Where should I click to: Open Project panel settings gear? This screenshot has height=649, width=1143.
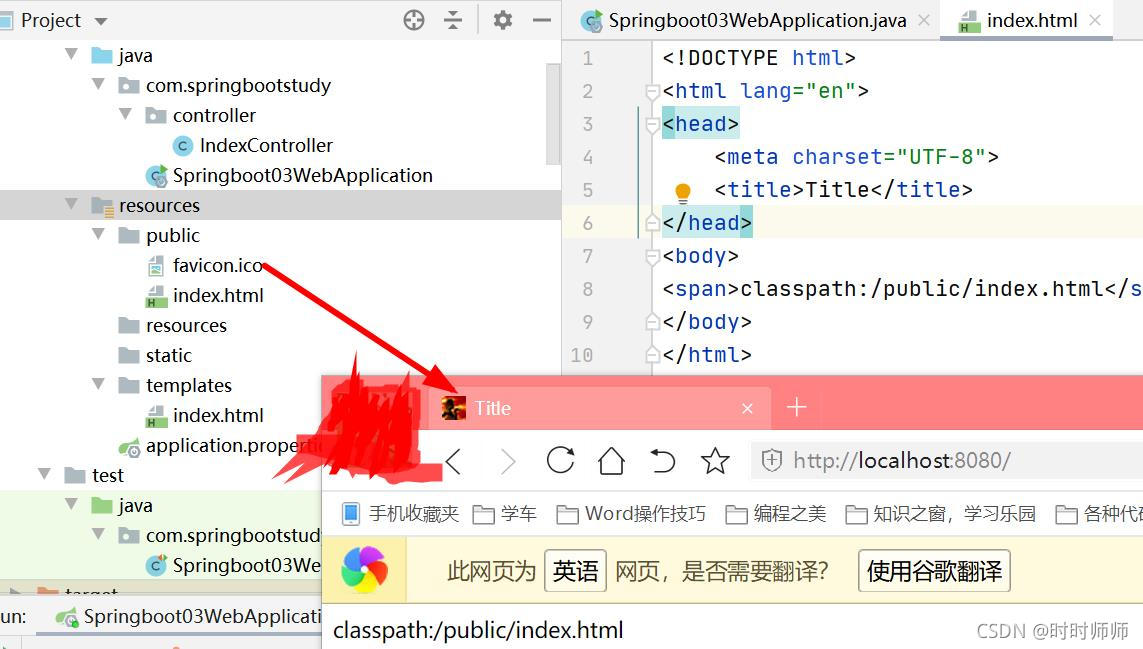pos(503,20)
